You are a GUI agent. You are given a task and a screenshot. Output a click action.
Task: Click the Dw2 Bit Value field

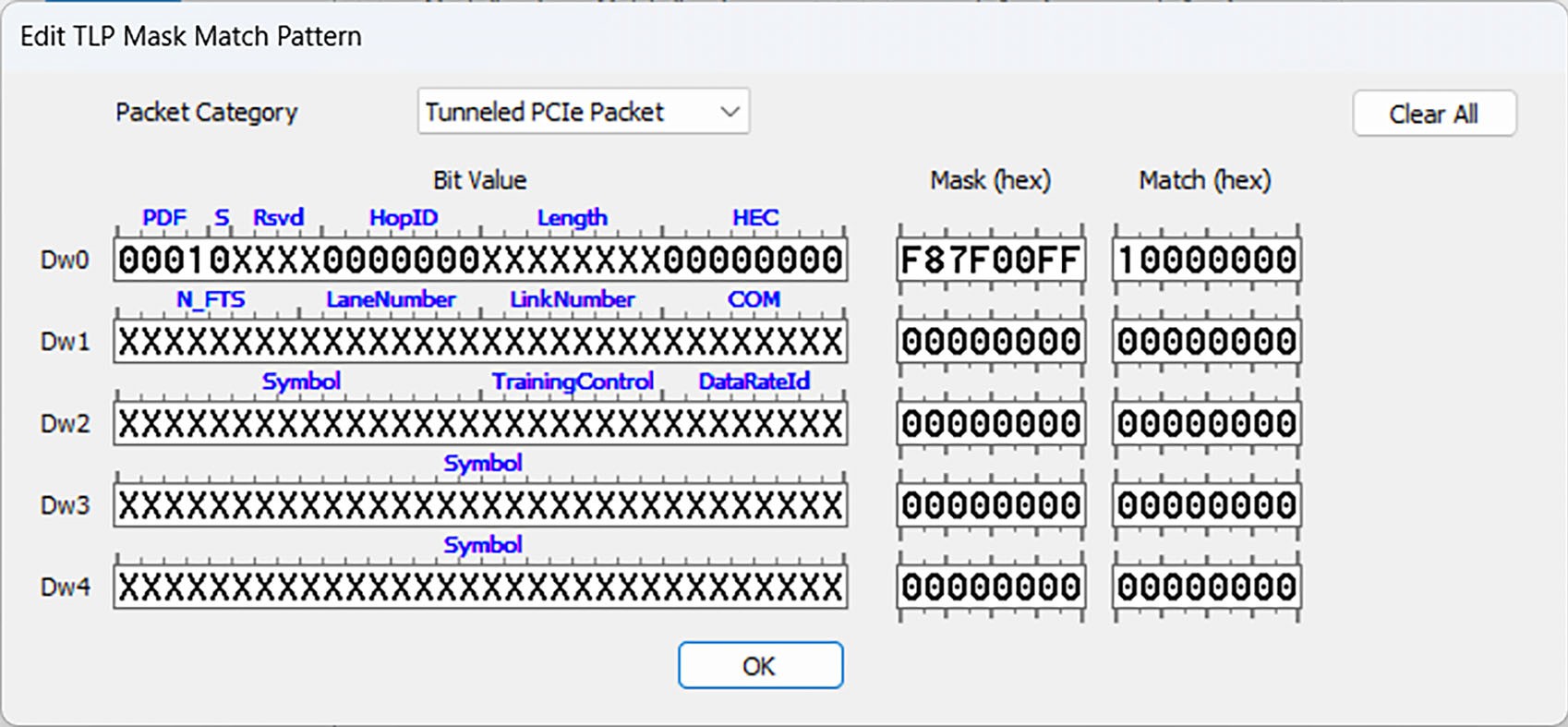[480, 423]
